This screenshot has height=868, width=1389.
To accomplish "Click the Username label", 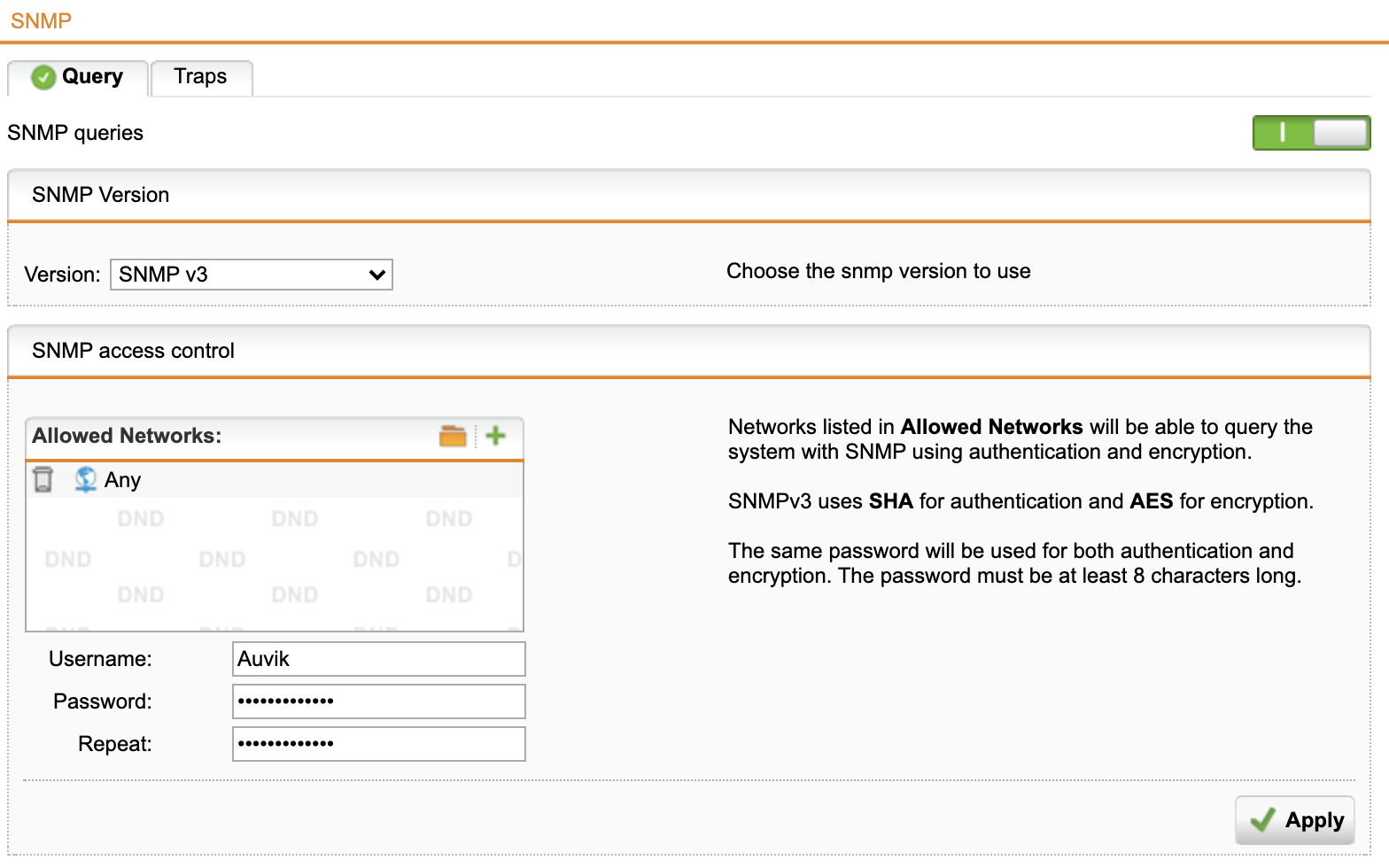I will point(100,659).
